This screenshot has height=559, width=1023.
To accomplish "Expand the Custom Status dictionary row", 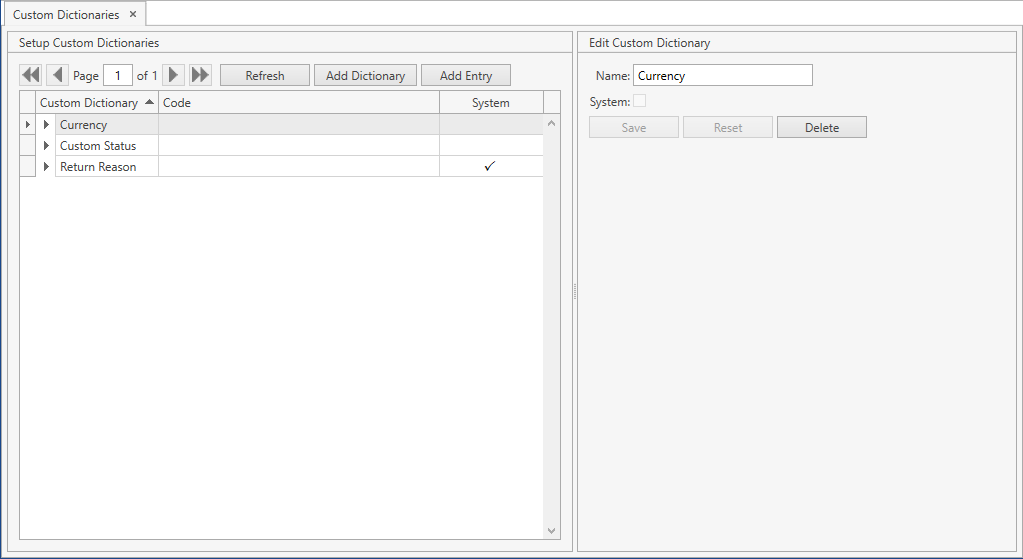I will click(x=46, y=145).
